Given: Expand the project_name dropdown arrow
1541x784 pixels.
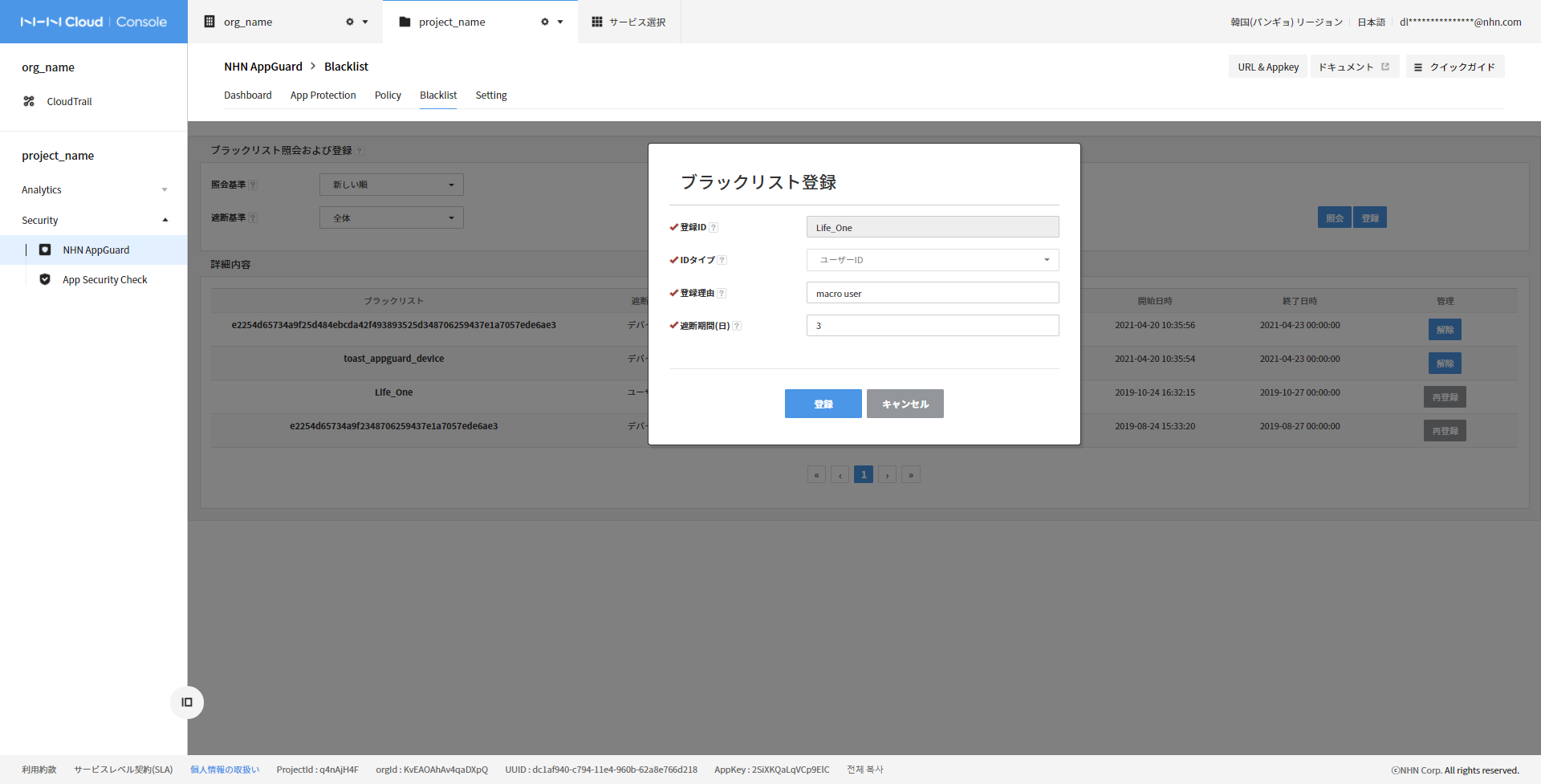Looking at the screenshot, I should click(x=560, y=22).
